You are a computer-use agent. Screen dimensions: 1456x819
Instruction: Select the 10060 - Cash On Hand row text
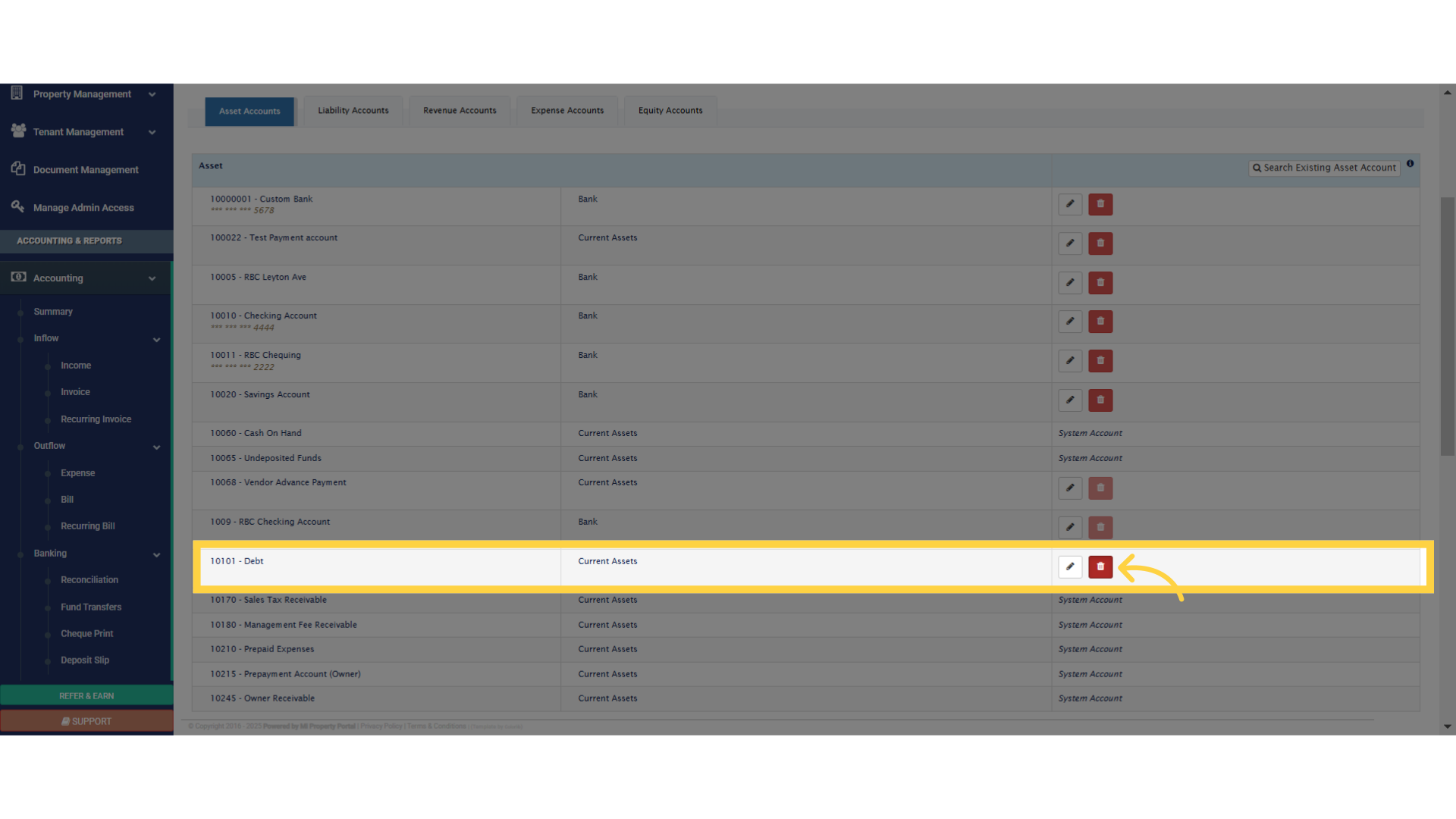(256, 434)
